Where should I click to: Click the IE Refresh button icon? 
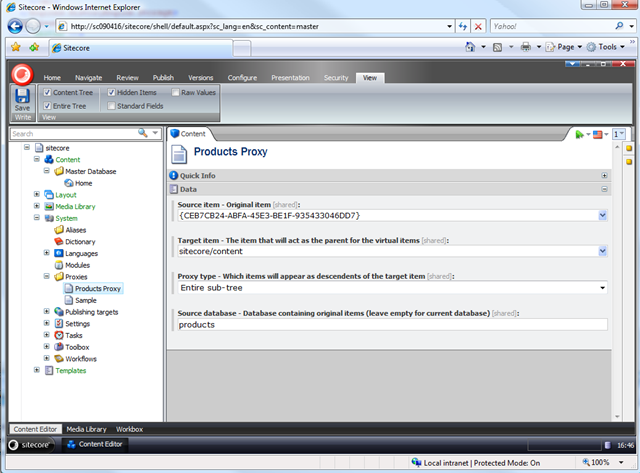(462, 27)
